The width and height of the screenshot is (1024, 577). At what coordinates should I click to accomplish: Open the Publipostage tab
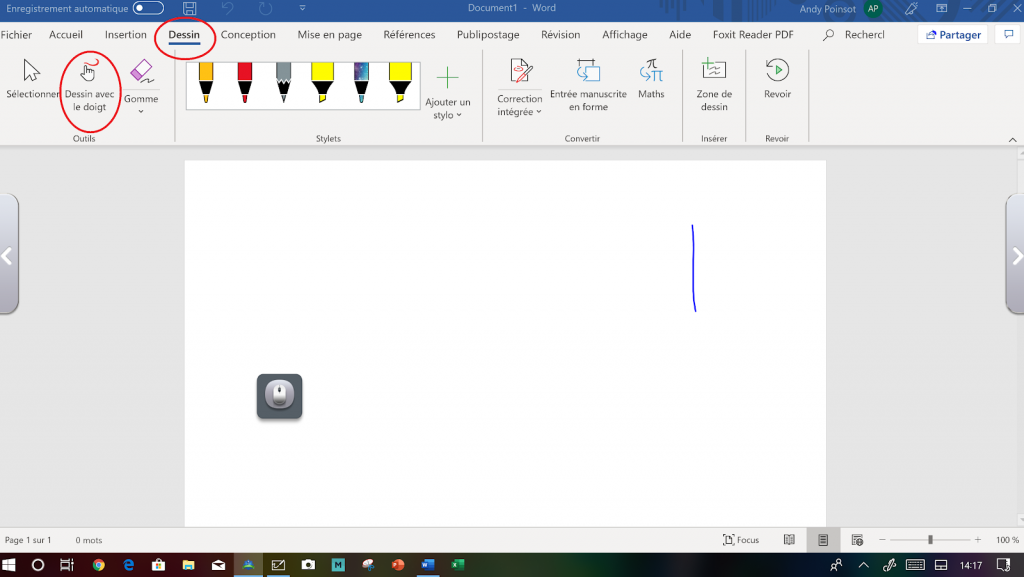[x=488, y=35]
